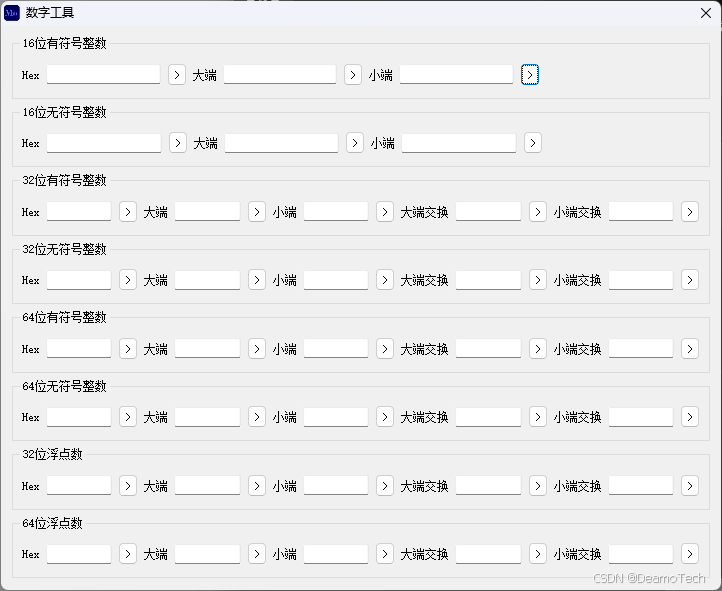Focus the 小端 field in 32位浮点数

tap(336, 486)
